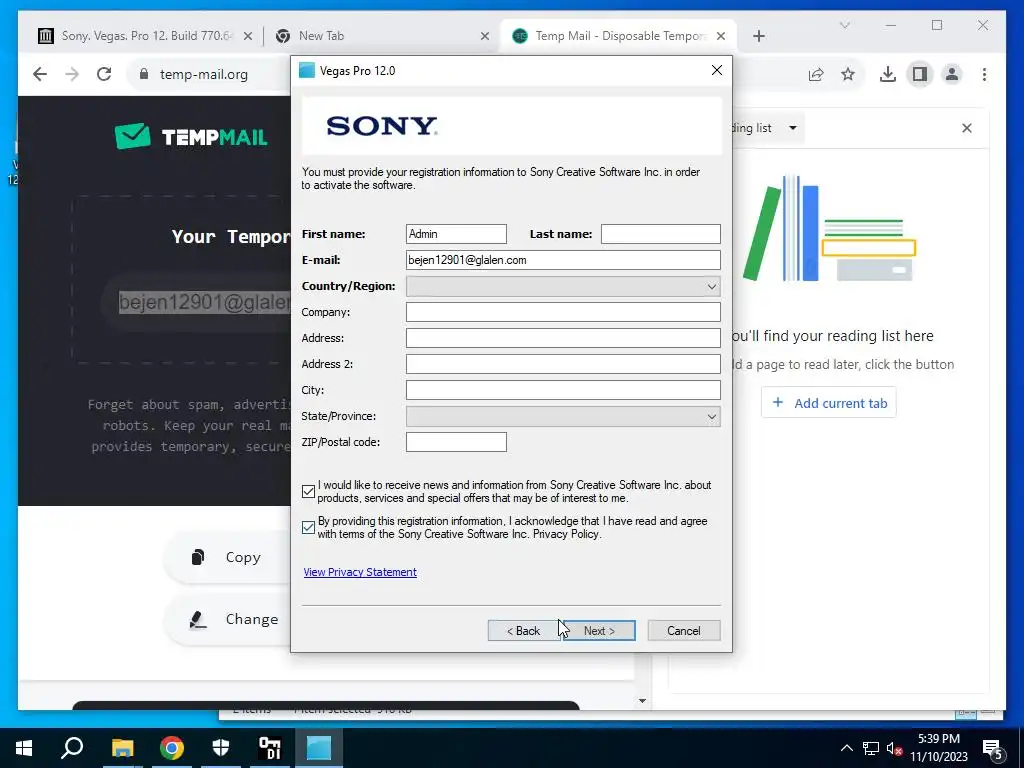The width and height of the screenshot is (1024, 768).
Task: Open the taskbar app left of Vegas
Action: pyautogui.click(x=270, y=748)
